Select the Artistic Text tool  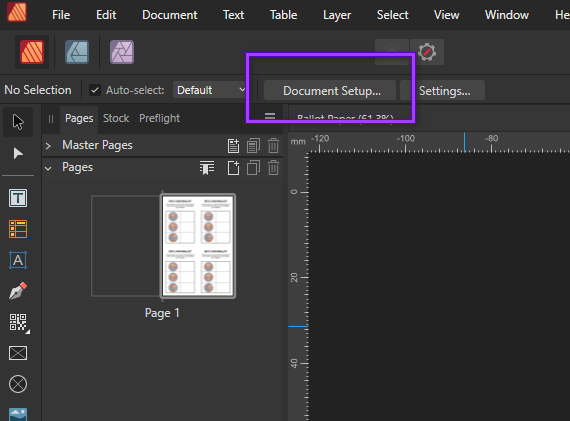(18, 260)
